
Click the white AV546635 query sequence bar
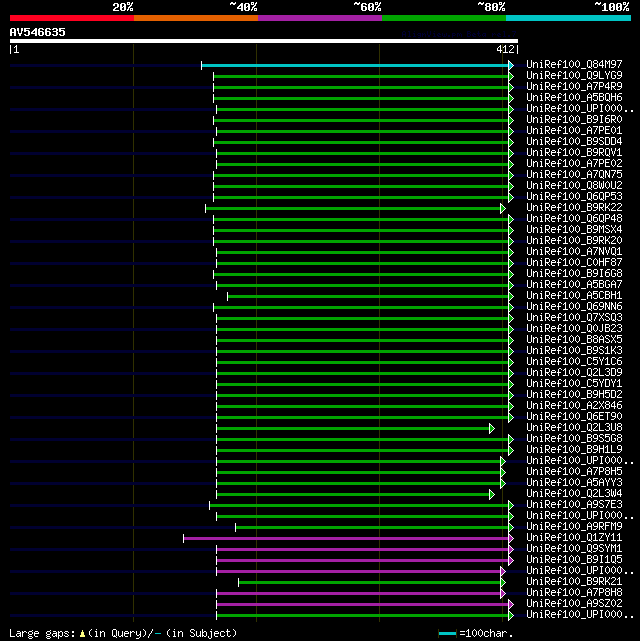[264, 41]
